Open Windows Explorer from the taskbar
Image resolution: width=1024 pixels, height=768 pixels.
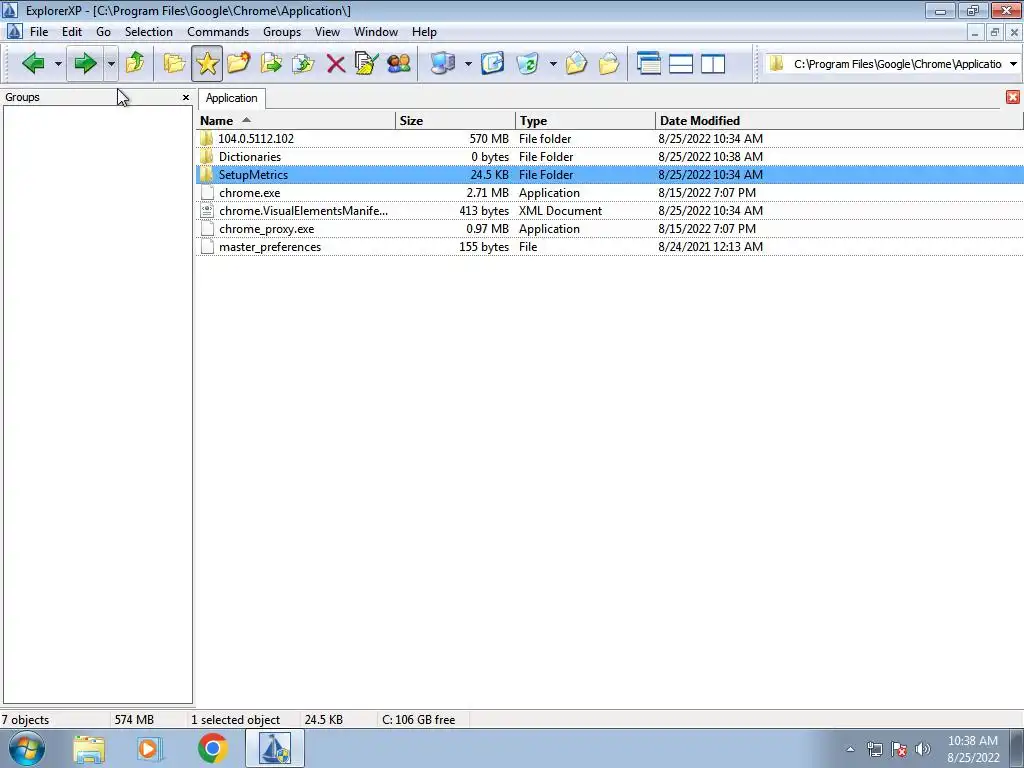click(x=89, y=749)
